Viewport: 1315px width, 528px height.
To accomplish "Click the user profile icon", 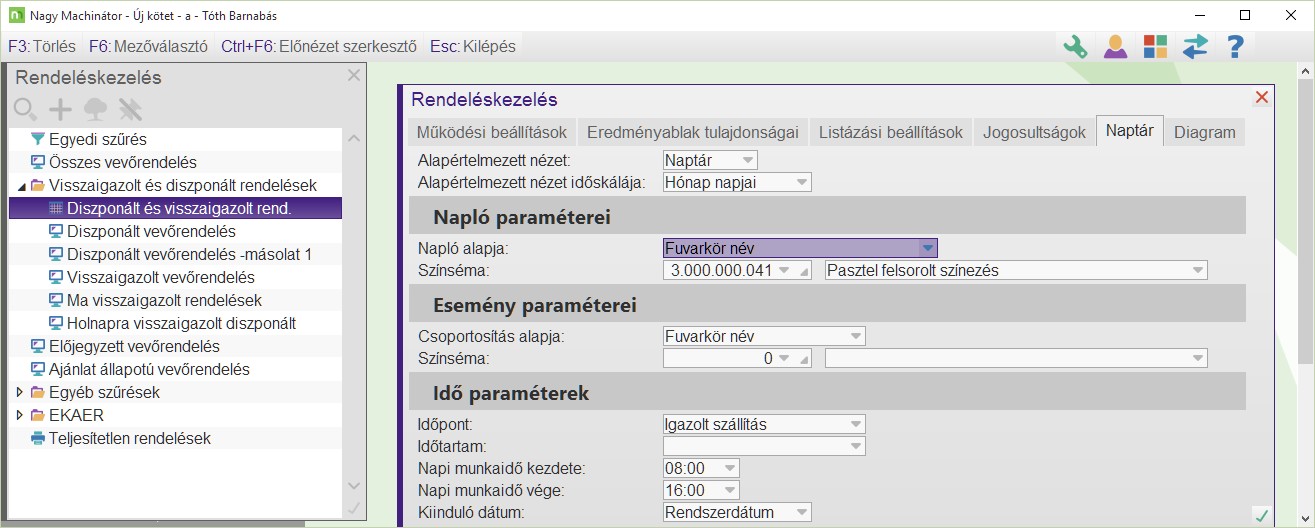I will (x=1115, y=46).
